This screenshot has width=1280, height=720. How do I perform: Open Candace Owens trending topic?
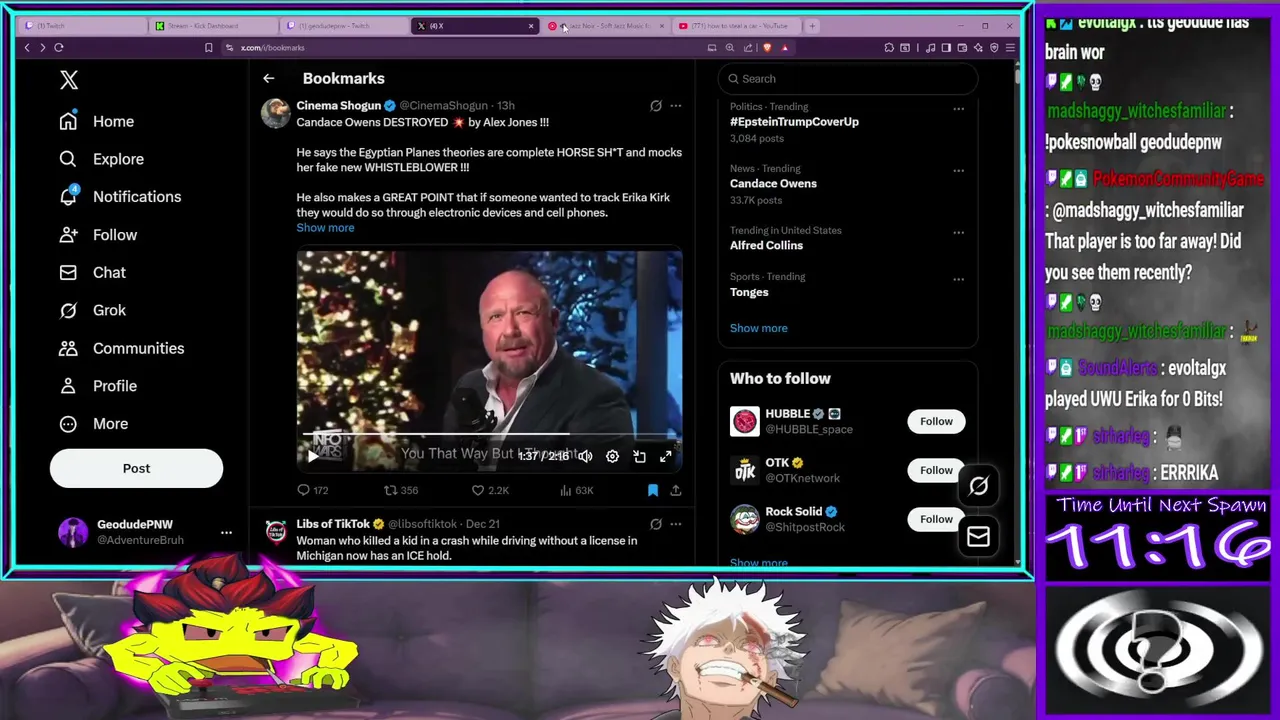point(773,184)
